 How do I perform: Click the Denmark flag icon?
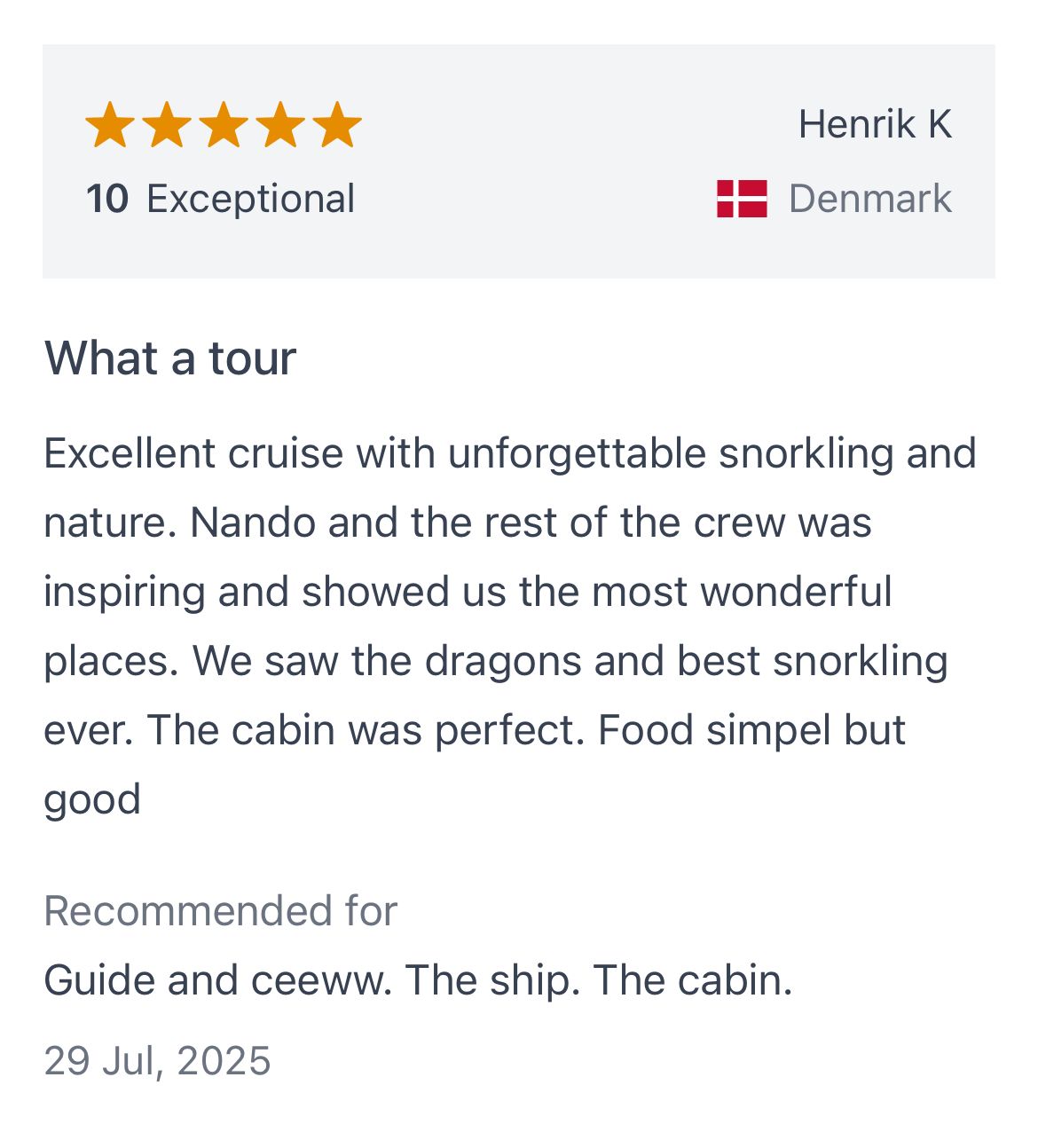pos(742,199)
